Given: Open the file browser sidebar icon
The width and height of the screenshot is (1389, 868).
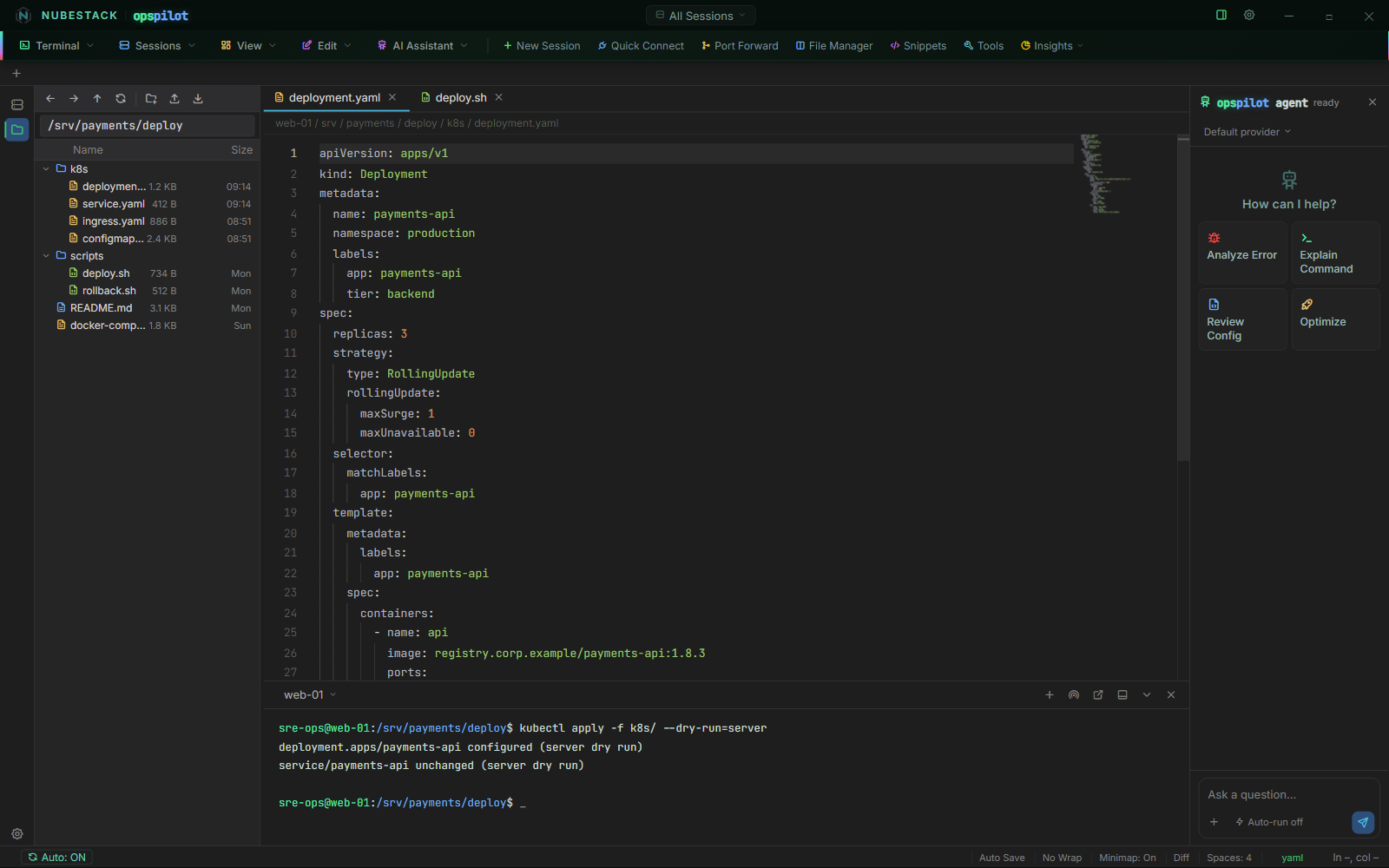Looking at the screenshot, I should (16, 129).
